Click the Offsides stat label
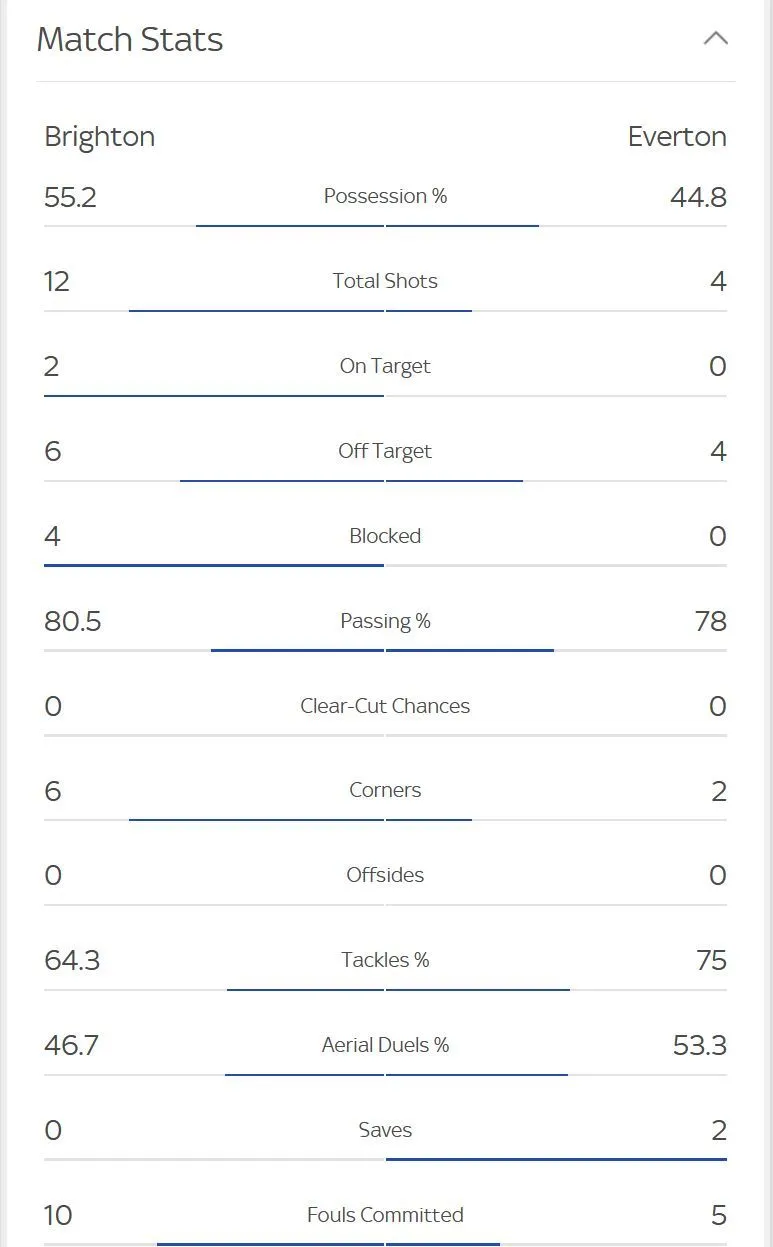This screenshot has height=1247, width=773. click(x=385, y=875)
